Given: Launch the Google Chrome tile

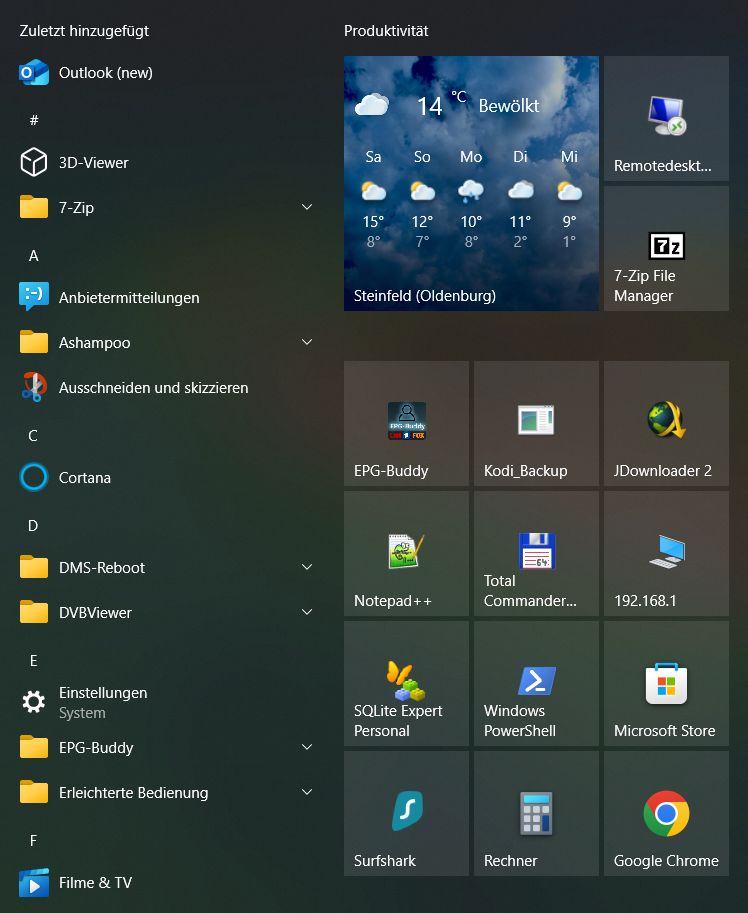Looking at the screenshot, I should coord(667,813).
